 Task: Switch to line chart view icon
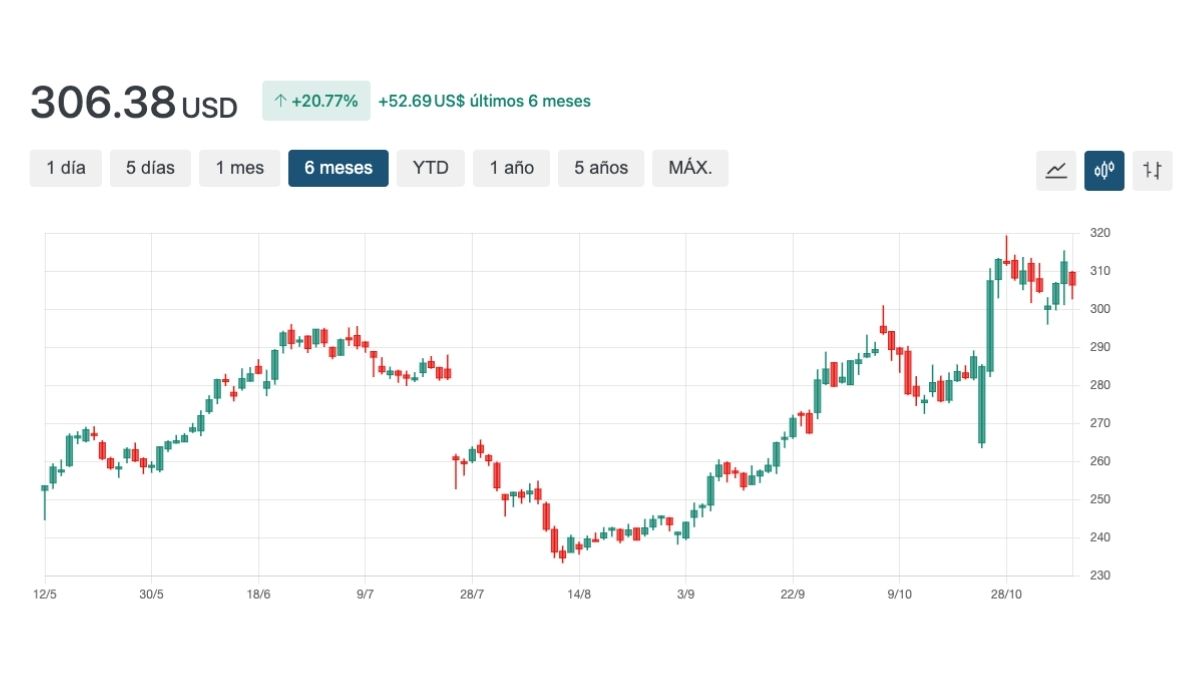click(1056, 170)
